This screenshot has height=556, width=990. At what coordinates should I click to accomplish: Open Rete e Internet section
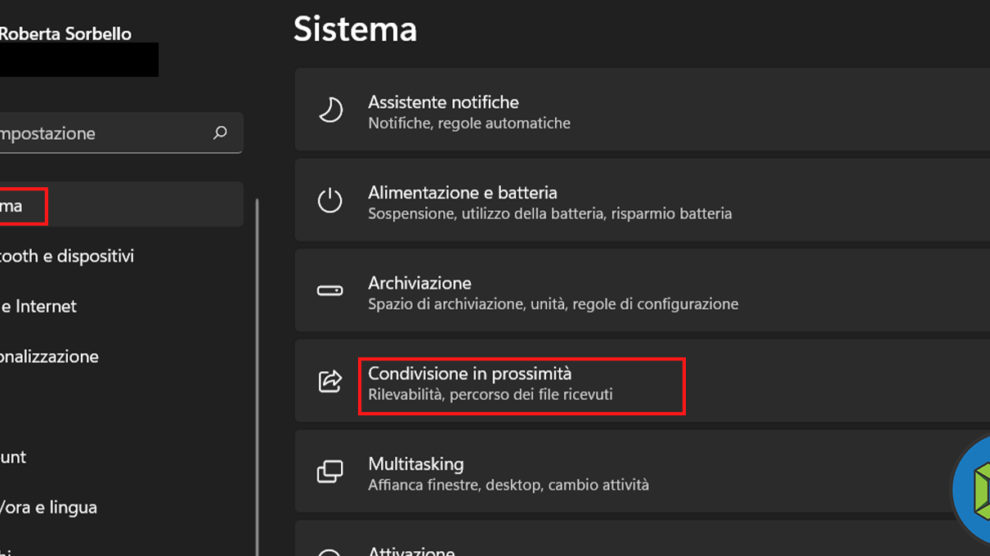tap(40, 306)
